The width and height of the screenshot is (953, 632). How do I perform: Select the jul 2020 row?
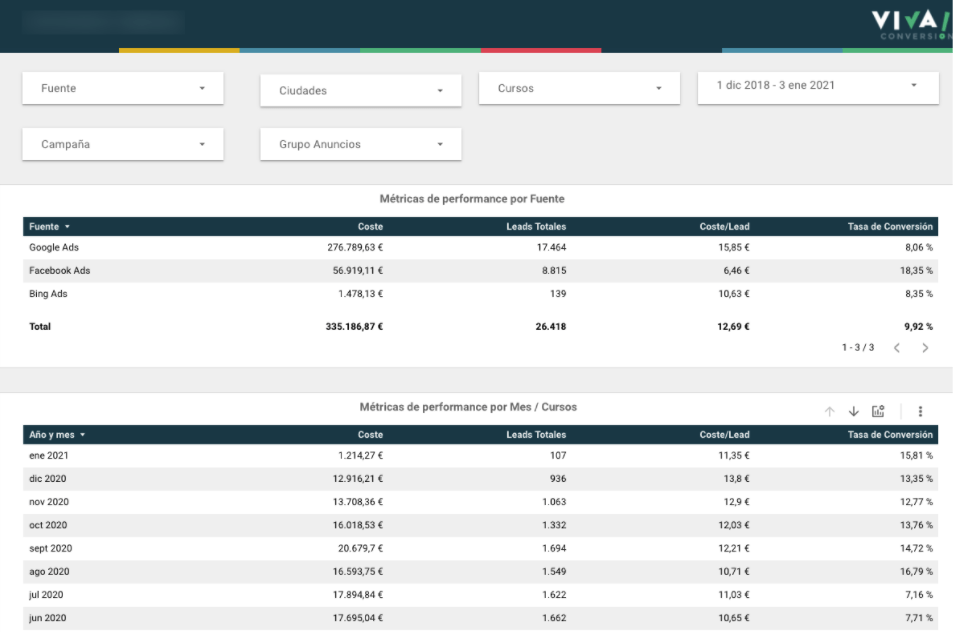click(x=480, y=594)
